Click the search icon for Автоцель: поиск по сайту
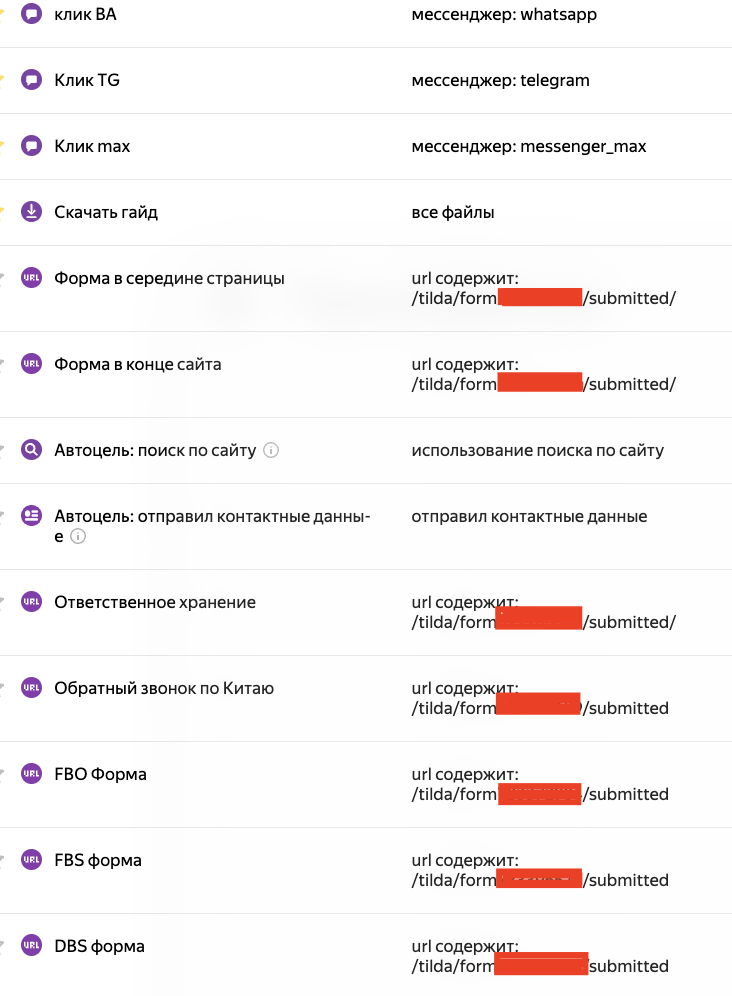Viewport: 732px width, 996px height. (x=31, y=450)
